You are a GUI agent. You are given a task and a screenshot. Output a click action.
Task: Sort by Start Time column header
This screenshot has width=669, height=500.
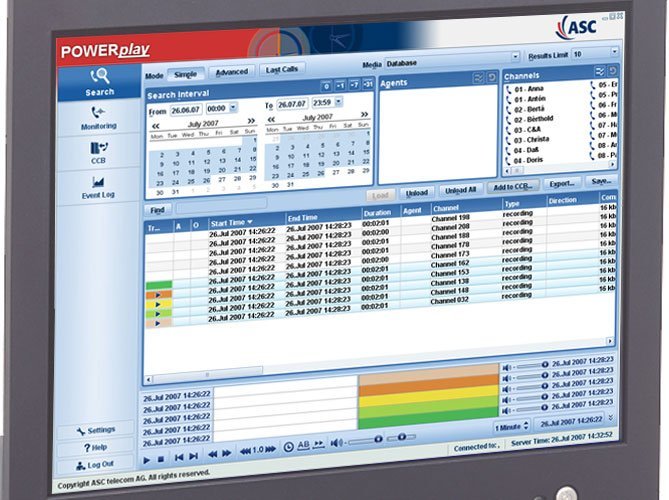point(247,223)
